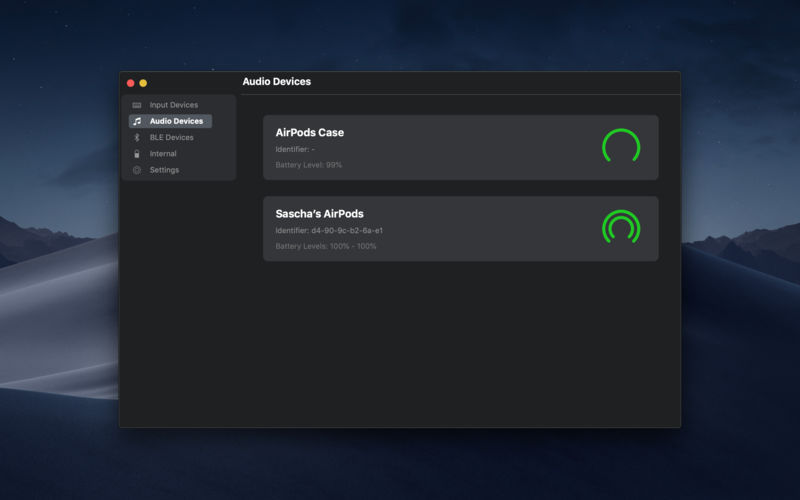Screen dimensions: 800x500
Task: Click the Audio Devices window title
Action: (277, 82)
